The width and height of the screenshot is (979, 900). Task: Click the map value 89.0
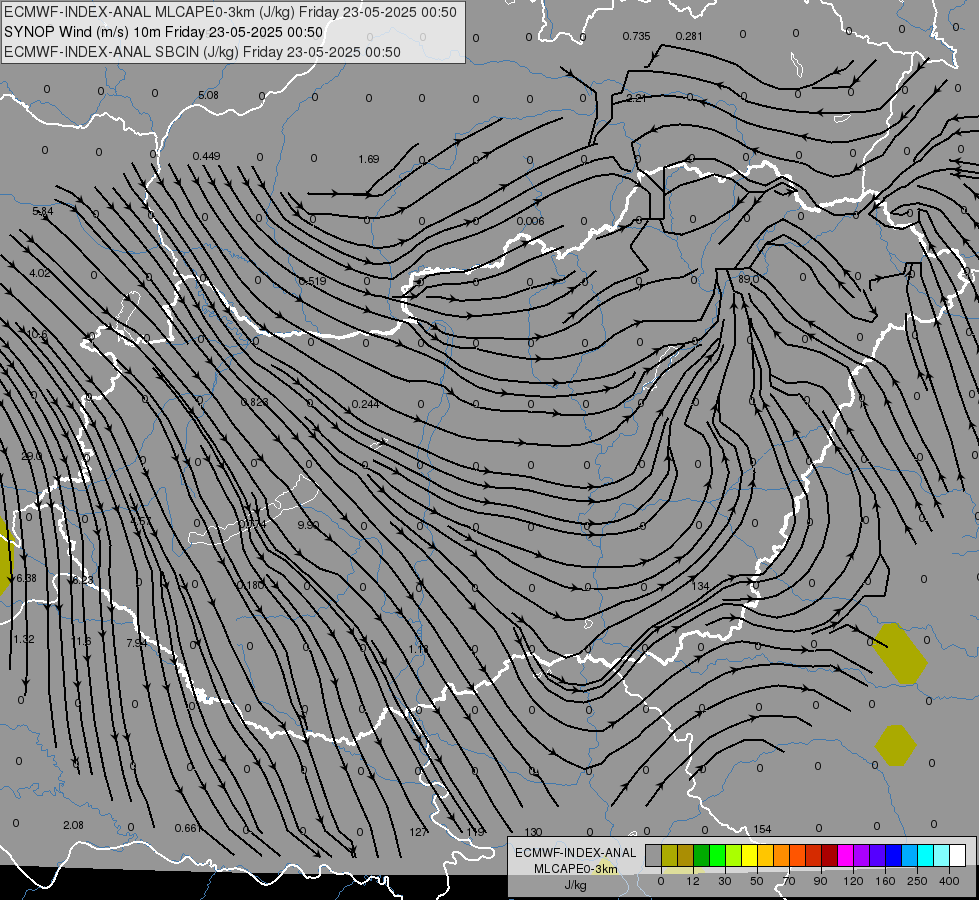coord(749,279)
